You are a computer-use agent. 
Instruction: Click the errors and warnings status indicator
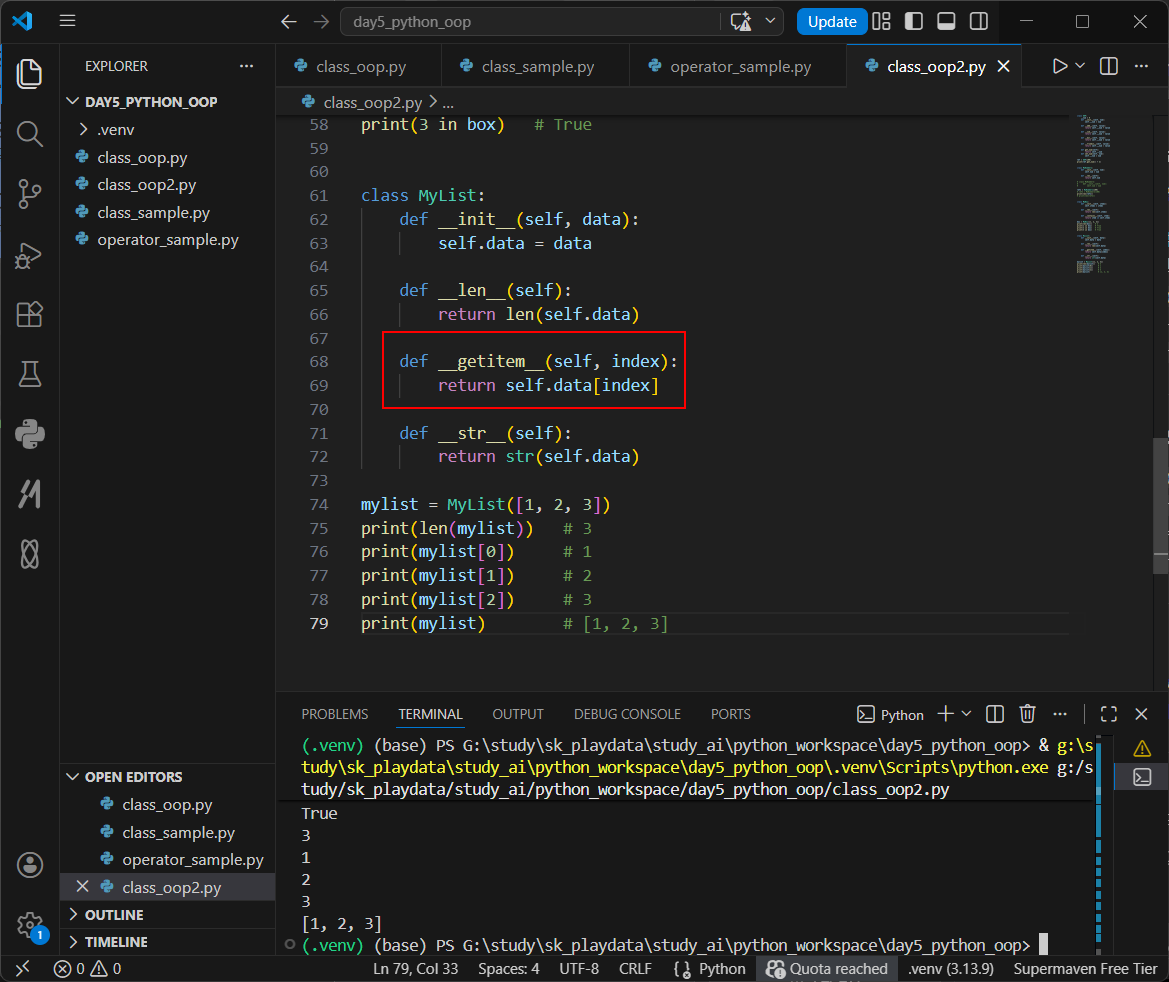coord(88,969)
